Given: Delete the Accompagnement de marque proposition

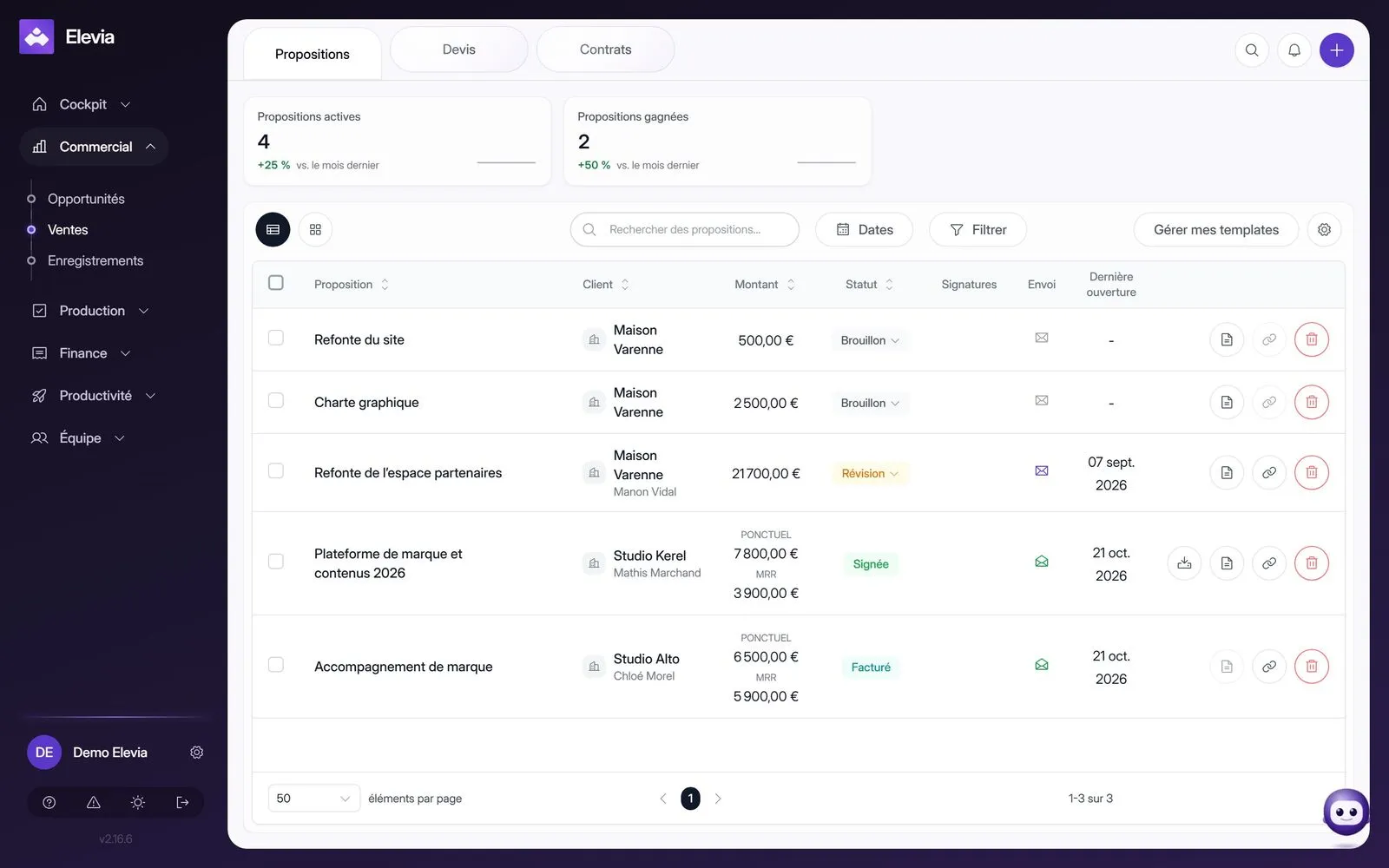Looking at the screenshot, I should pos(1312,667).
